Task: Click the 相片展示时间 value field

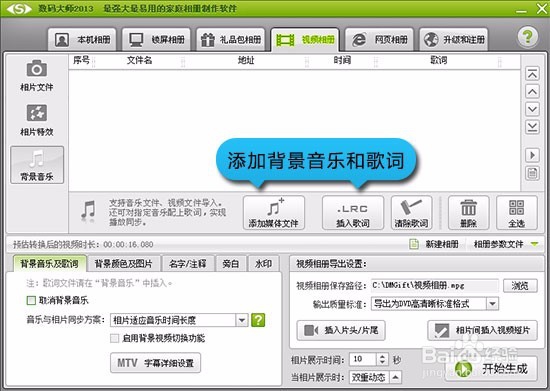Action: pyautogui.click(x=363, y=359)
